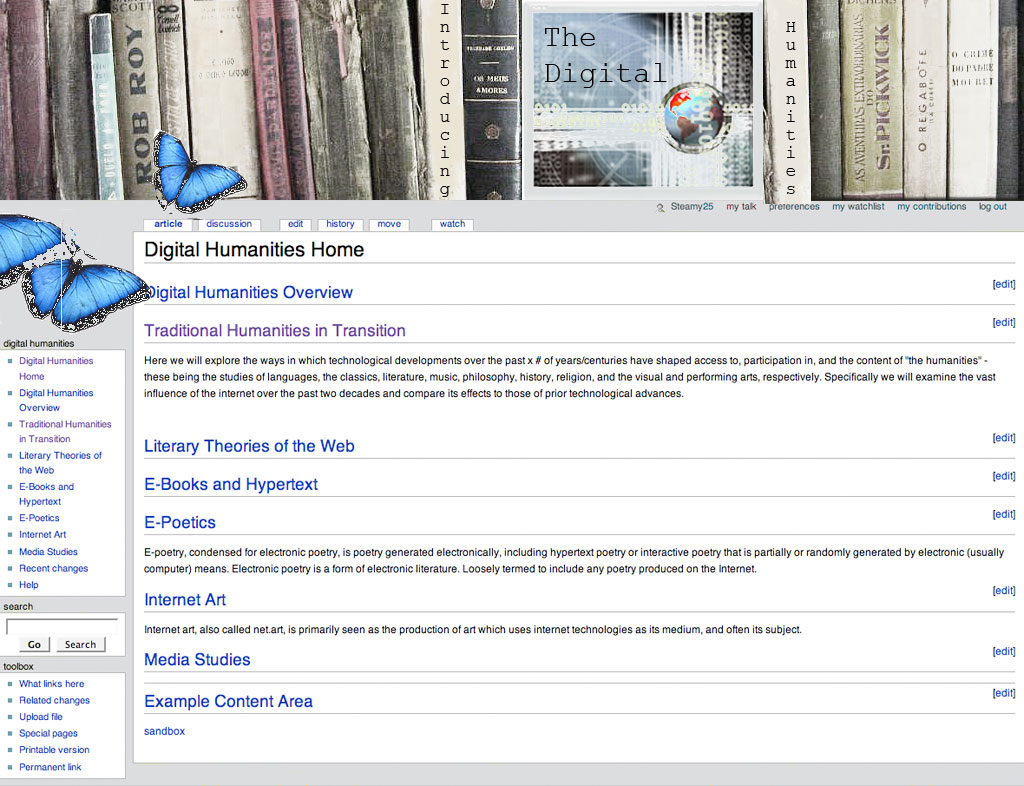Open the E-Books and Hypertext heading link

[231, 484]
